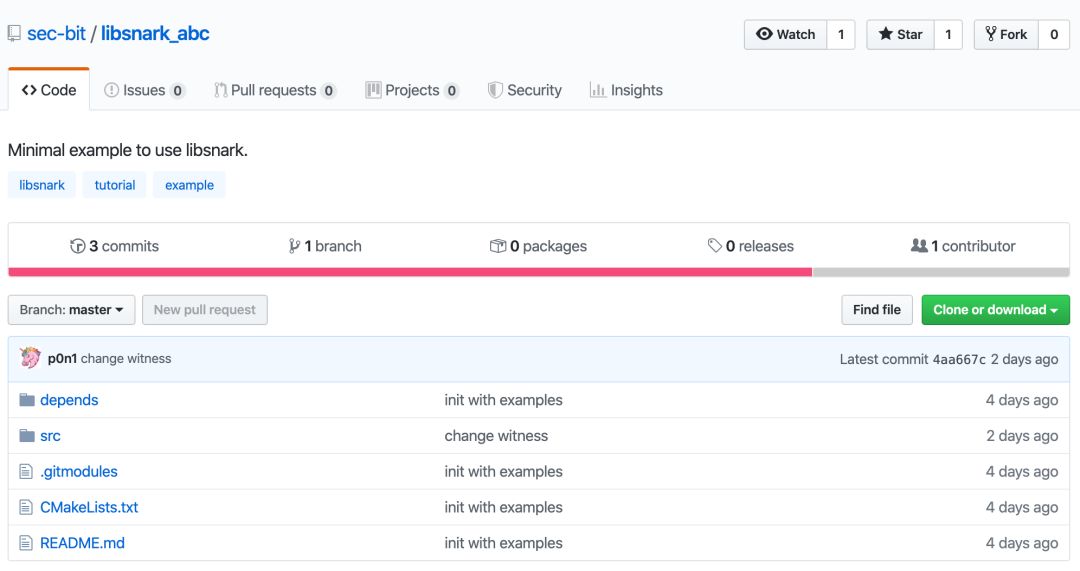View the 1 branch list

[x=325, y=246]
